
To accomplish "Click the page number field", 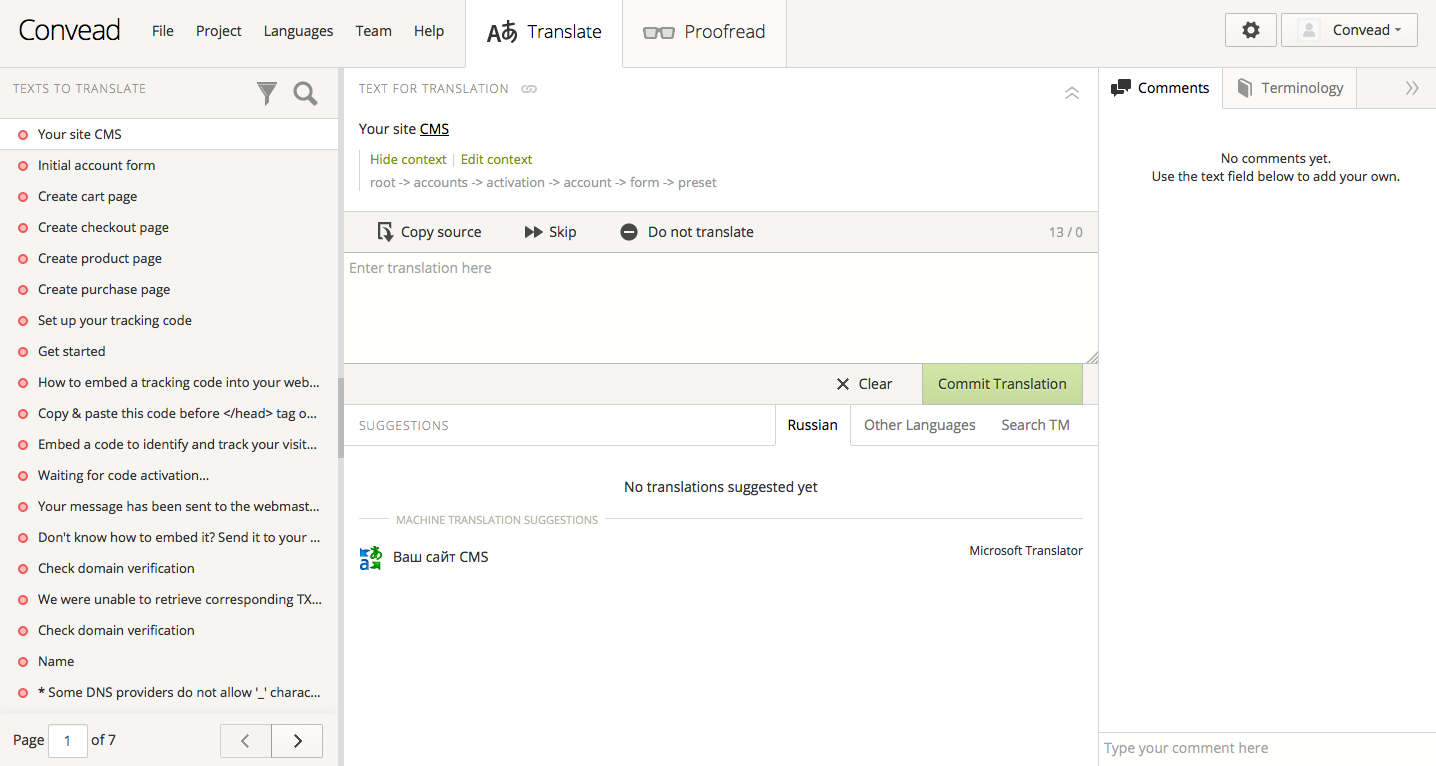I will point(68,741).
